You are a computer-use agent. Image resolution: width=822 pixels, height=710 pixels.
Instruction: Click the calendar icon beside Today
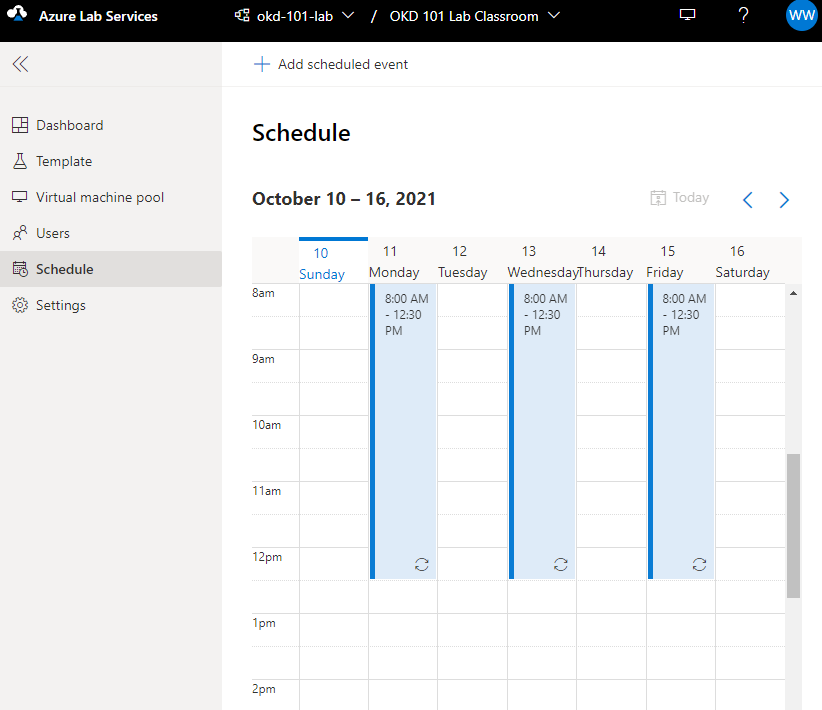(658, 198)
